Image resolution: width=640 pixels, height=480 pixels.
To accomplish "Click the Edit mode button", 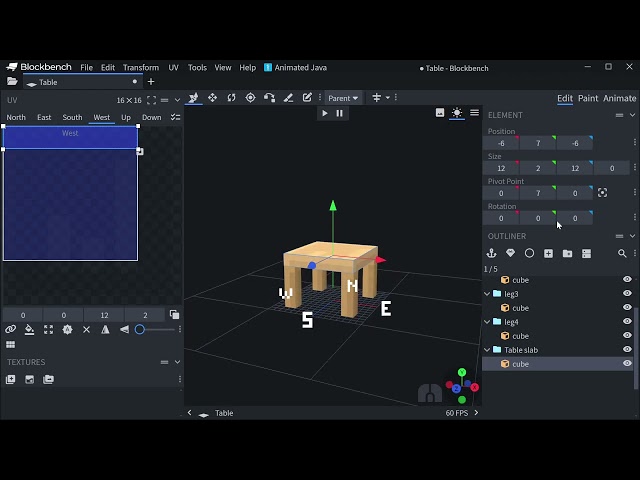I will pos(565,98).
